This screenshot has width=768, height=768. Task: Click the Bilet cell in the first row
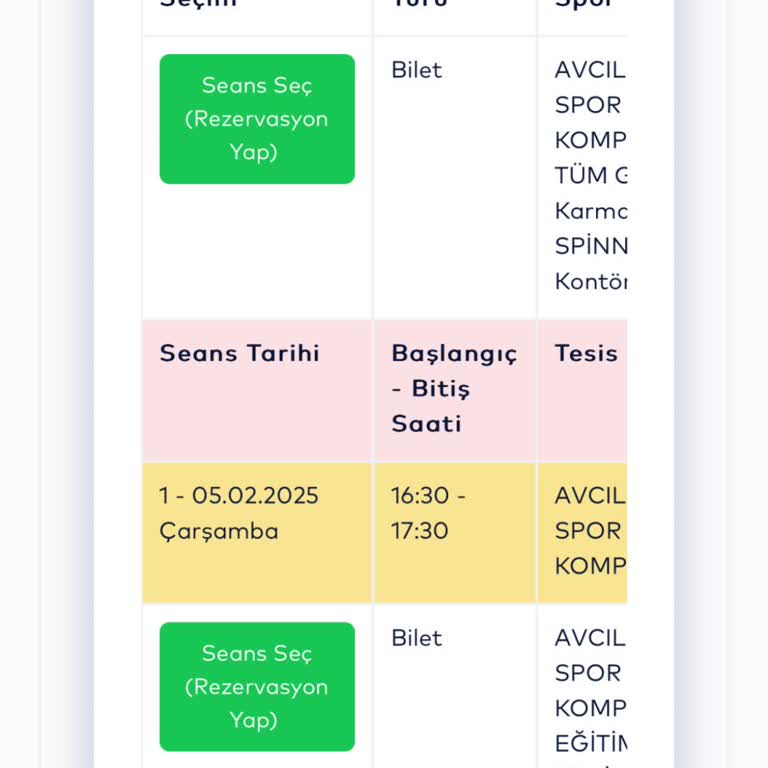(x=416, y=70)
